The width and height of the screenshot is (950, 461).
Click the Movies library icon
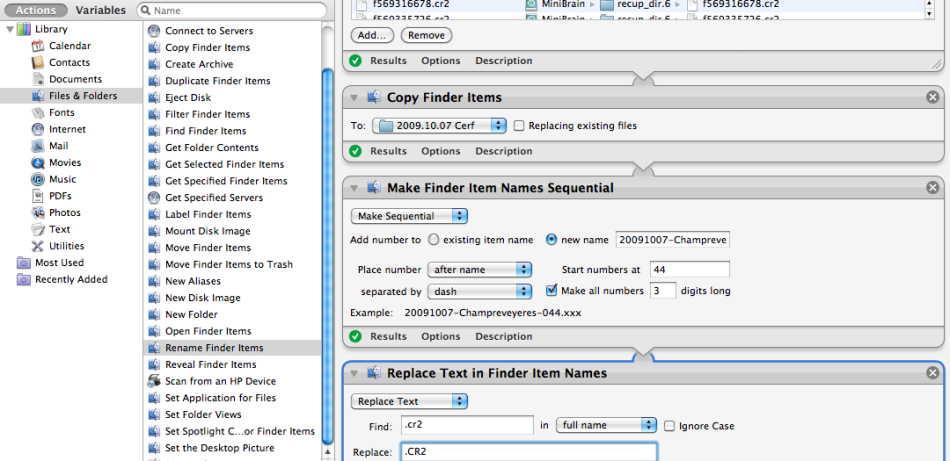[x=37, y=163]
